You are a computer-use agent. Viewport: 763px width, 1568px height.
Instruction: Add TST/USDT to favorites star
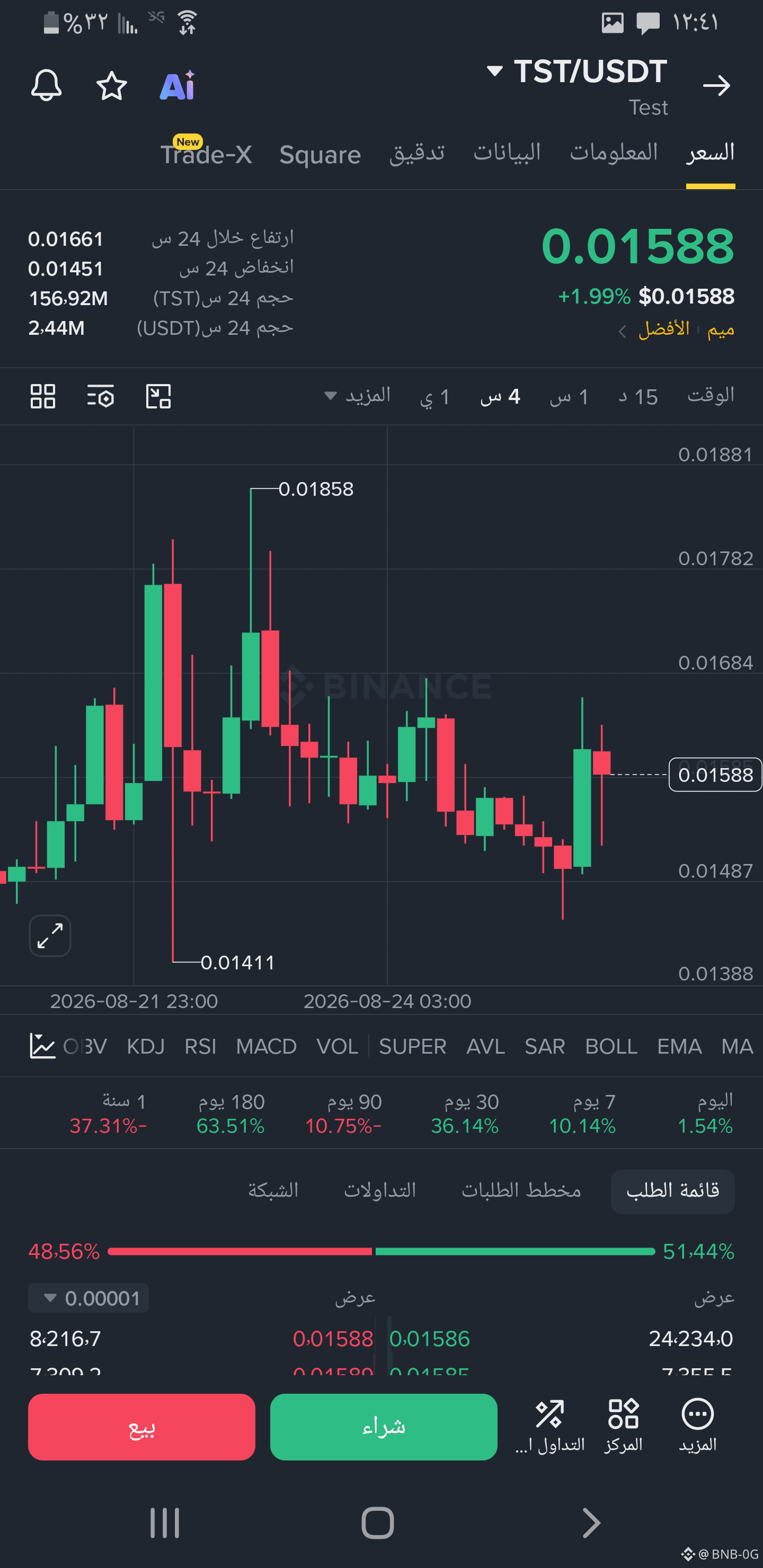point(112,85)
